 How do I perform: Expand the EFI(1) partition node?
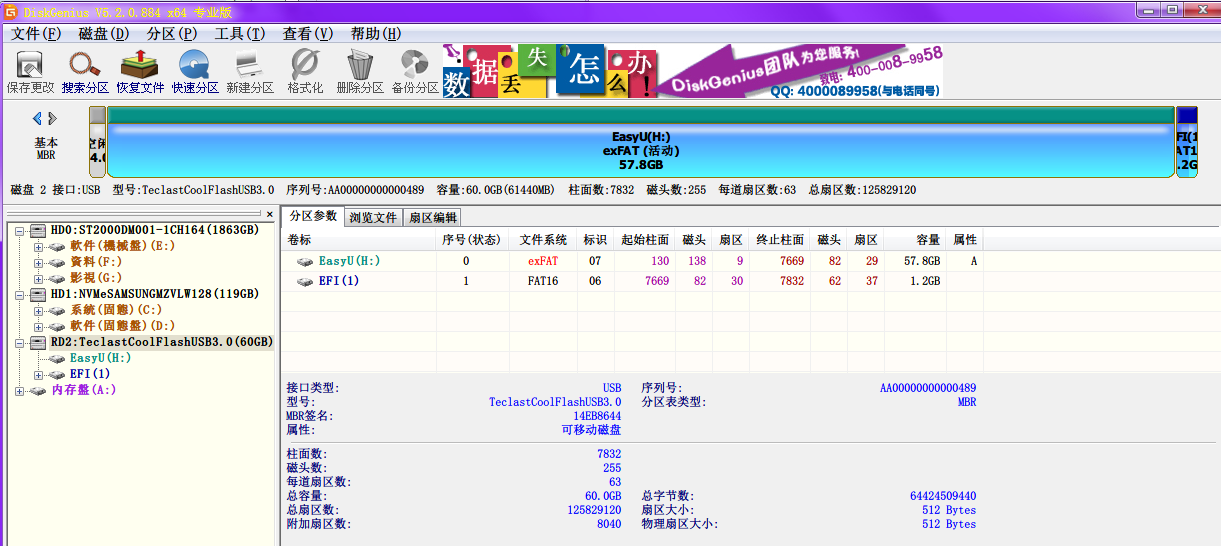click(x=39, y=375)
